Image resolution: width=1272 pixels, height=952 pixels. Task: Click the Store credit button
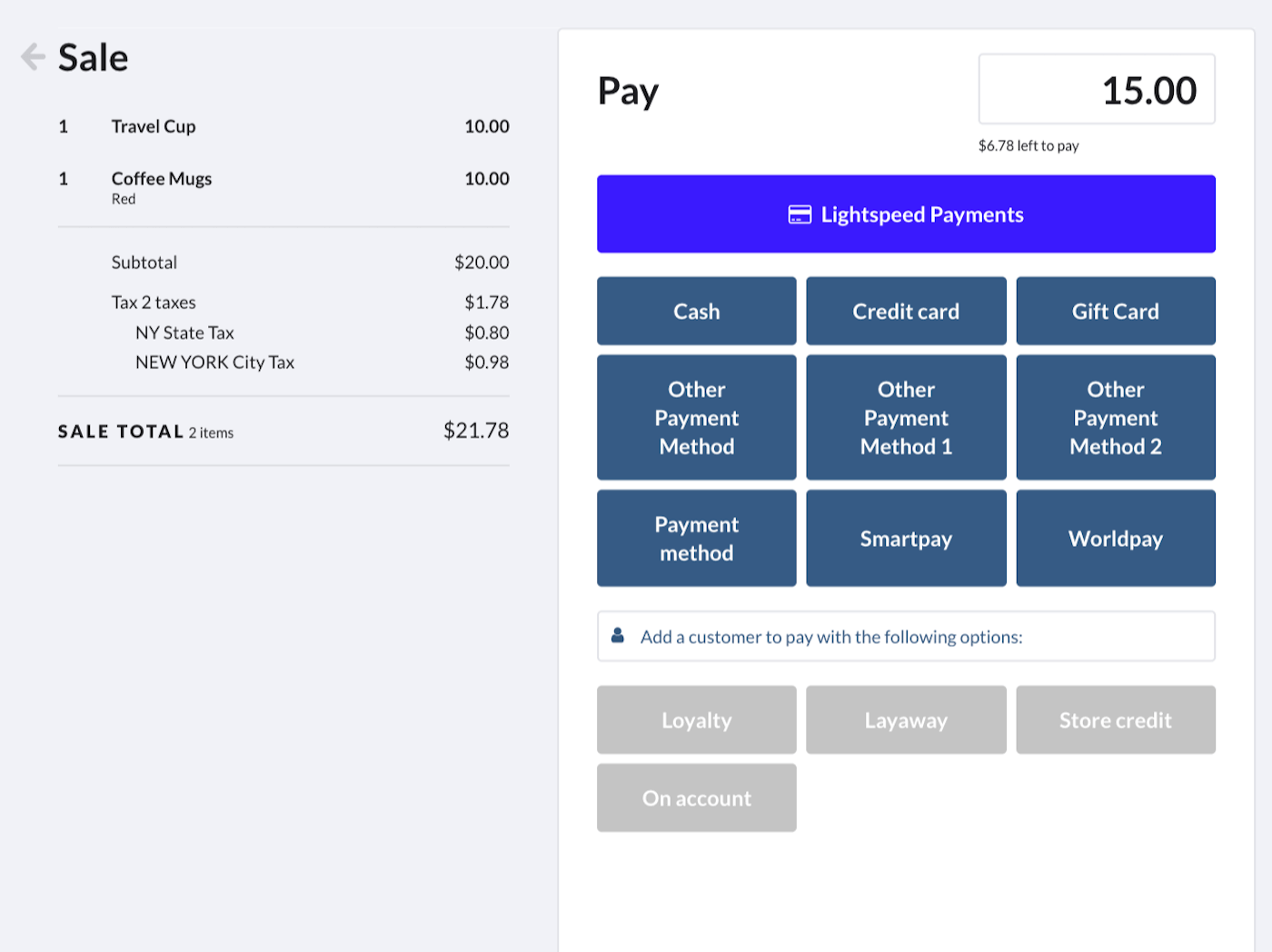(x=1115, y=719)
